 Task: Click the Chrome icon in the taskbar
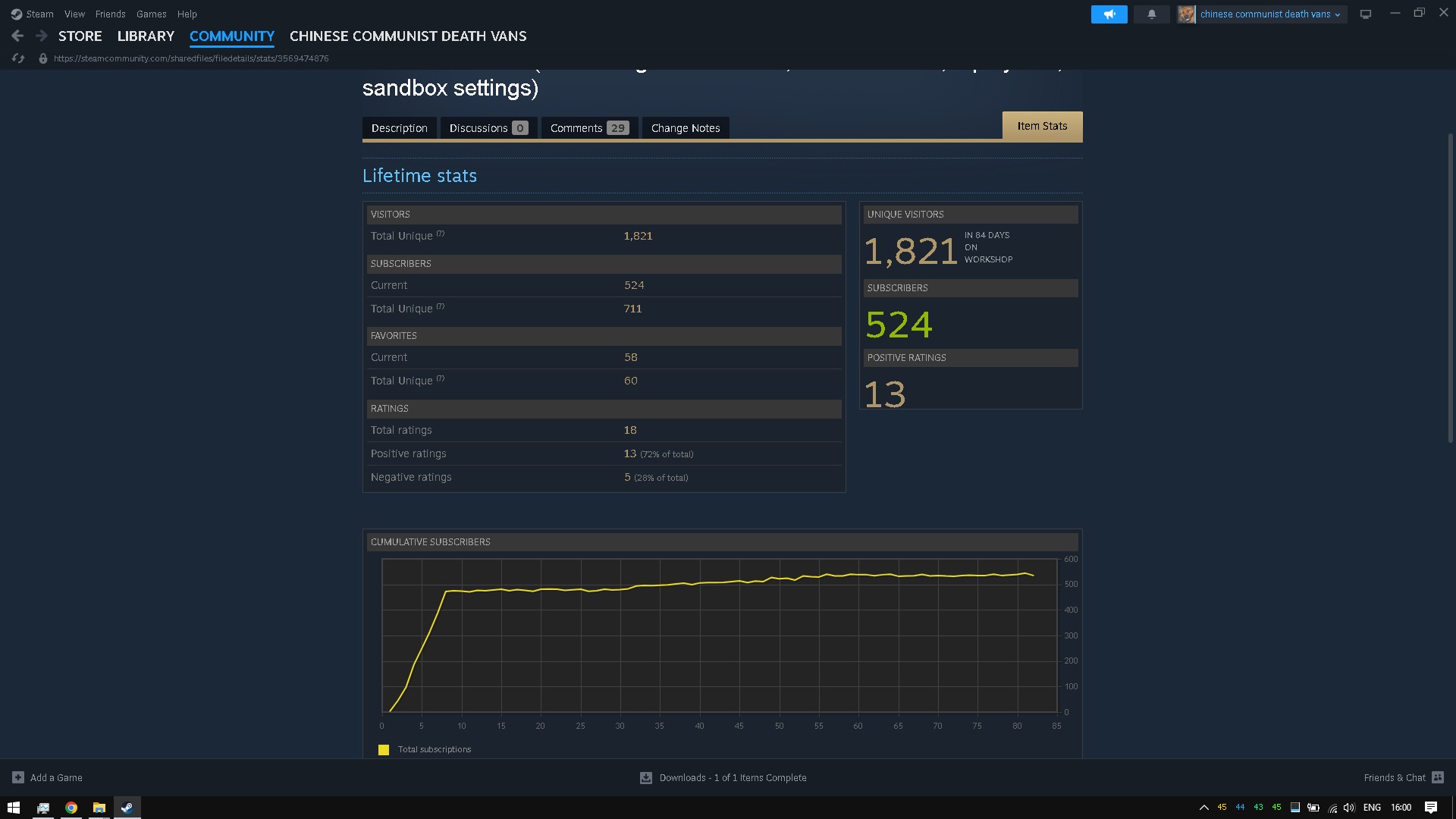(71, 808)
